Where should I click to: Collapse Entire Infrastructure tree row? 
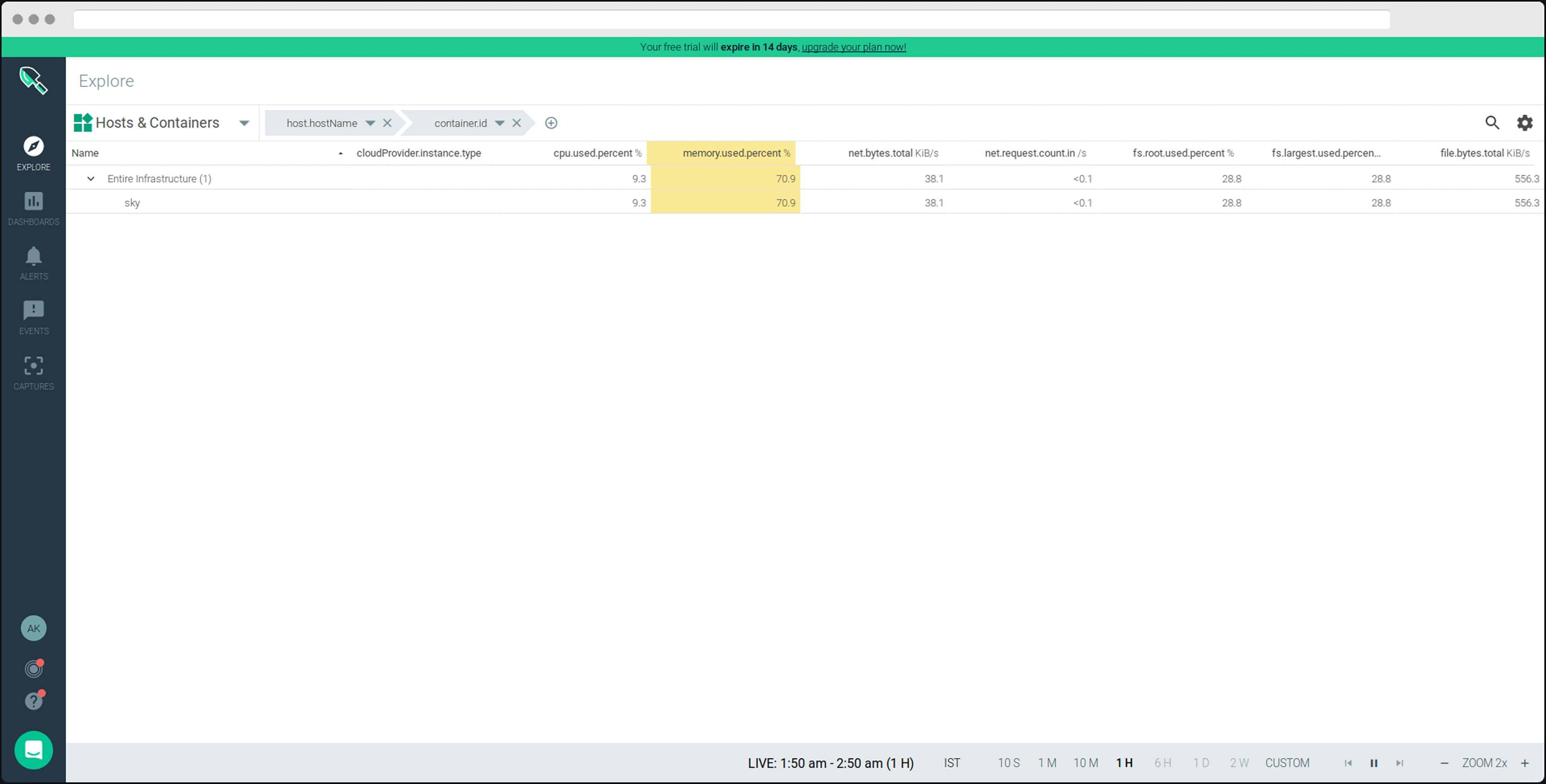click(91, 179)
